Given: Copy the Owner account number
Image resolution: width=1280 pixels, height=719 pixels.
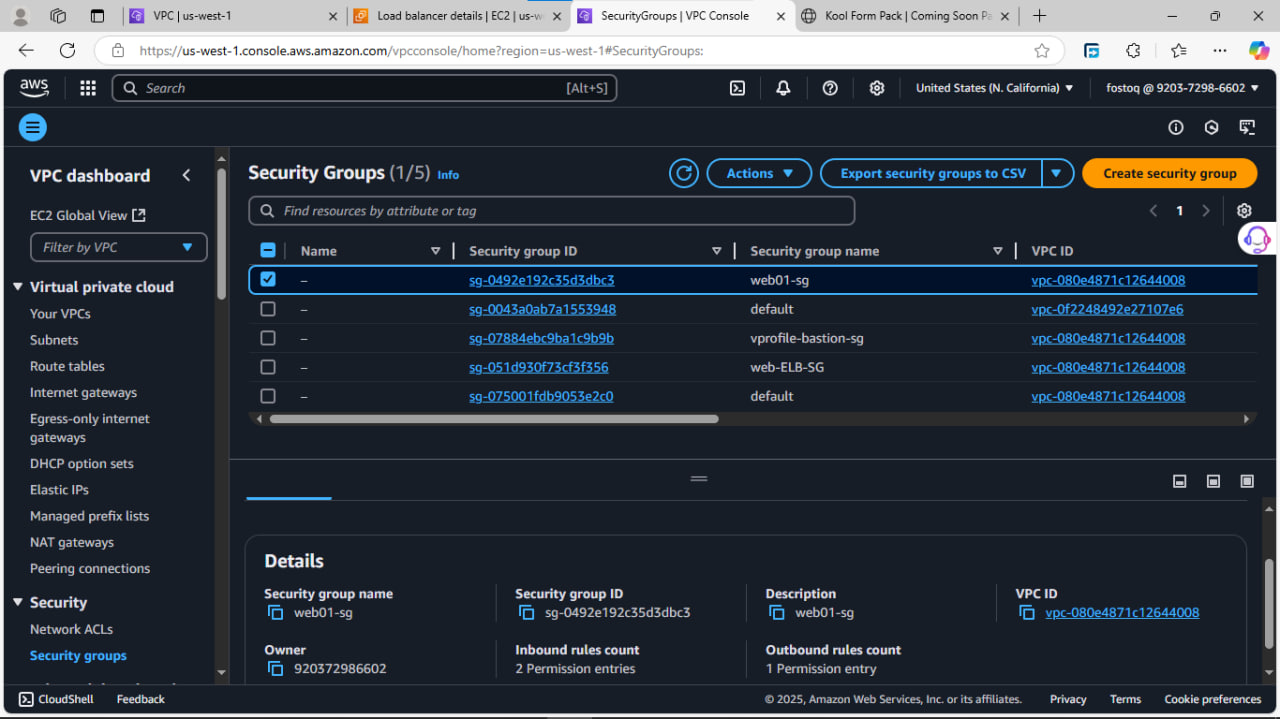Looking at the screenshot, I should pyautogui.click(x=275, y=669).
